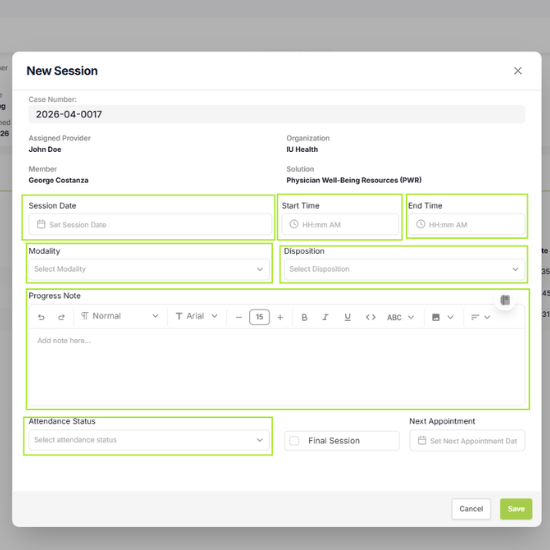
Task: Toggle underline formatting in Progress Note
Action: tap(347, 317)
